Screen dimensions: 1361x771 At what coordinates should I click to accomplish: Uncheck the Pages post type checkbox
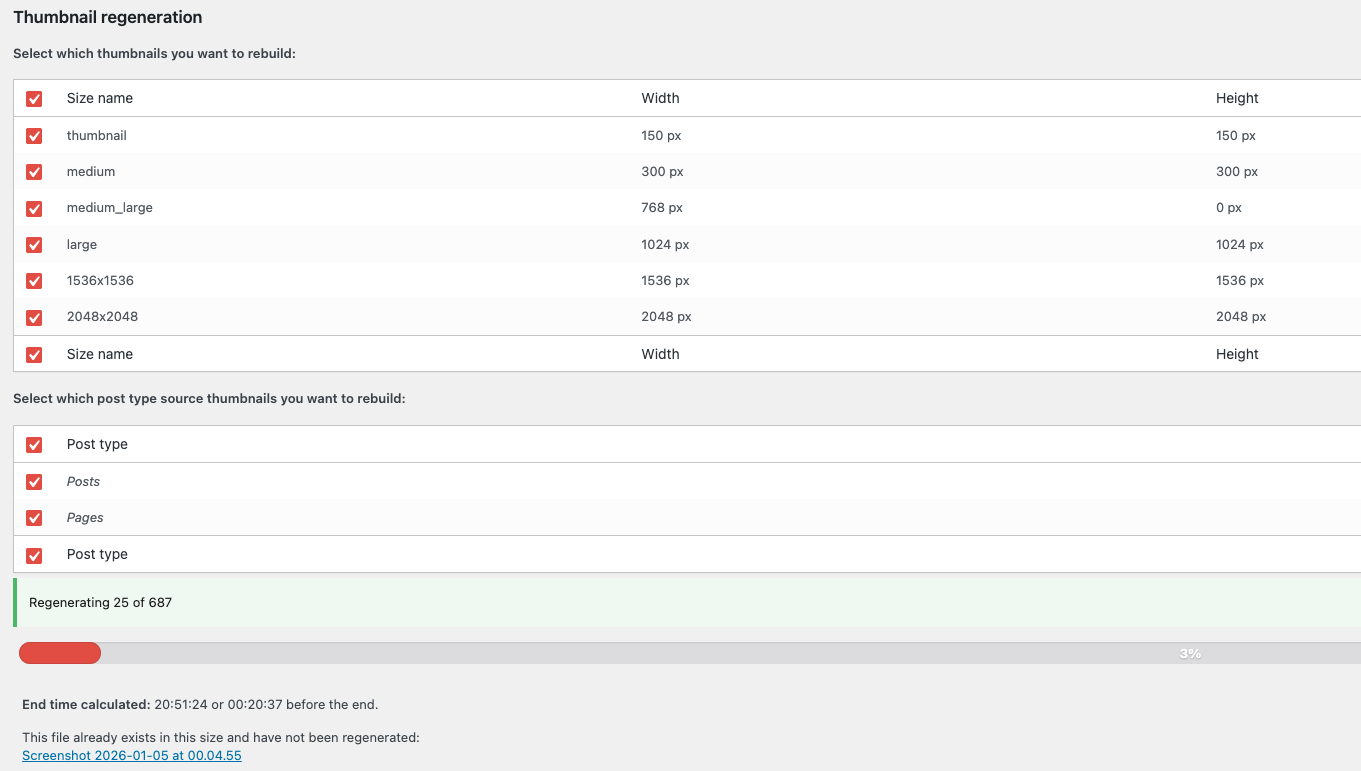[x=34, y=518]
